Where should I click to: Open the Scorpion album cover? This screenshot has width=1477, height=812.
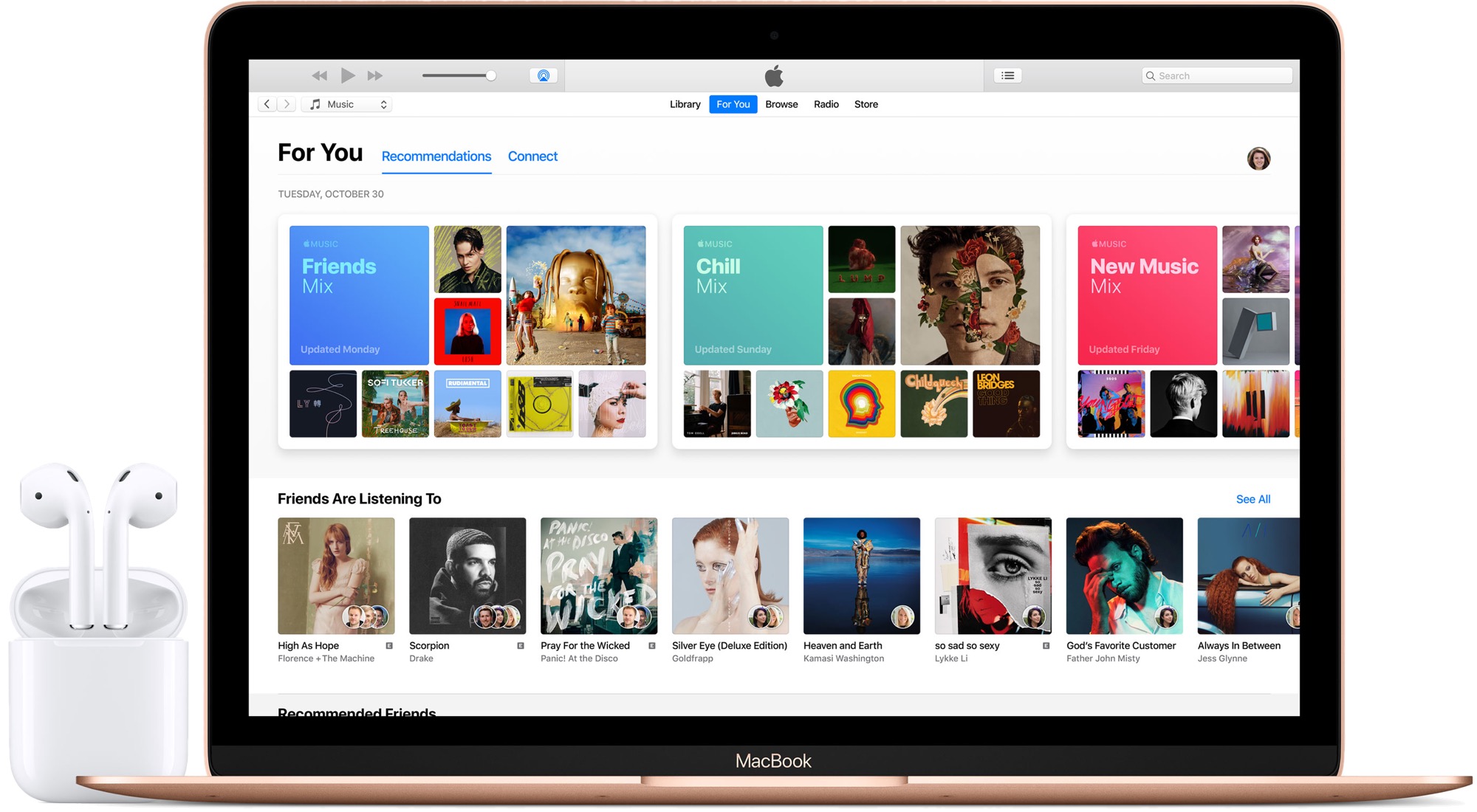click(x=467, y=576)
